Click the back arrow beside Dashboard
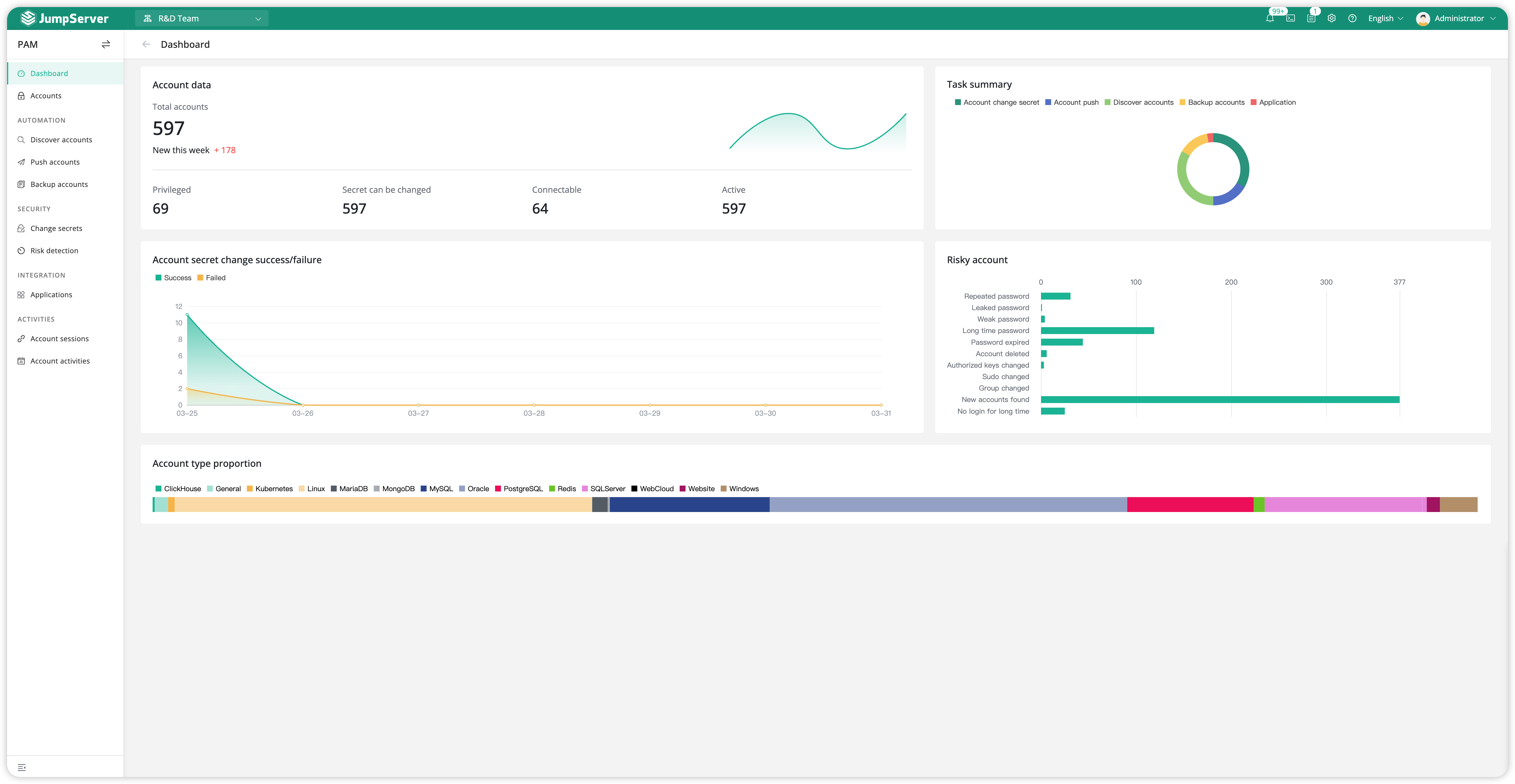 (146, 44)
